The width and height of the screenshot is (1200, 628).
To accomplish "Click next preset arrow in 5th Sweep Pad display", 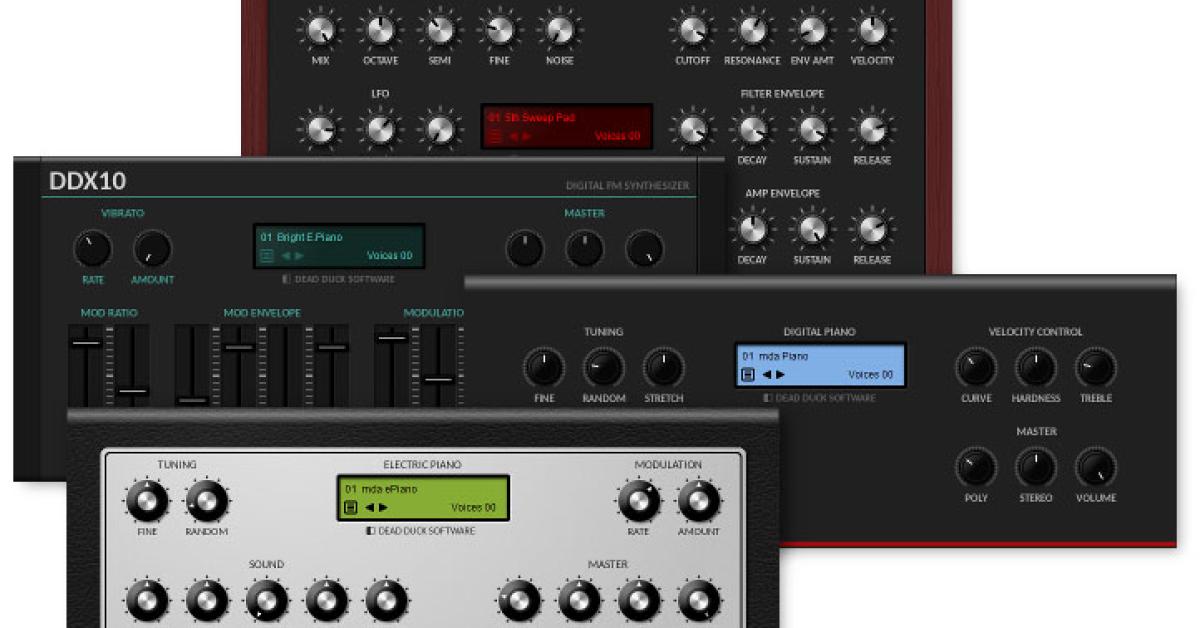I will 527,136.
